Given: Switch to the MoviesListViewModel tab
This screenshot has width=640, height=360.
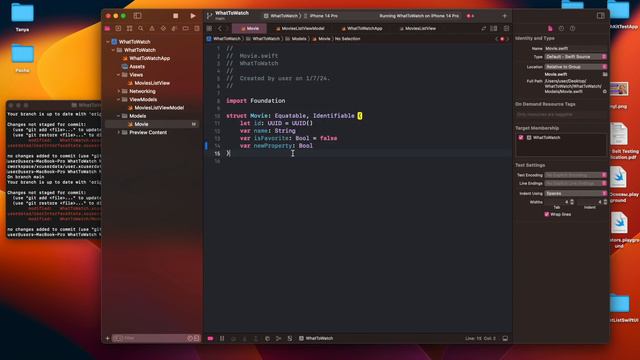Looking at the screenshot, I should click(300, 29).
